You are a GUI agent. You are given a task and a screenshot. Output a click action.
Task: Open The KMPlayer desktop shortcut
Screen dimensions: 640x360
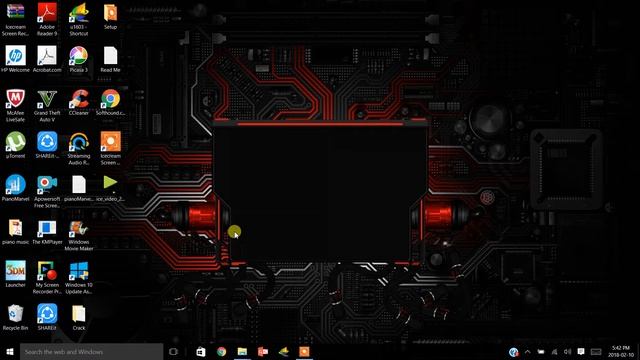point(47,231)
